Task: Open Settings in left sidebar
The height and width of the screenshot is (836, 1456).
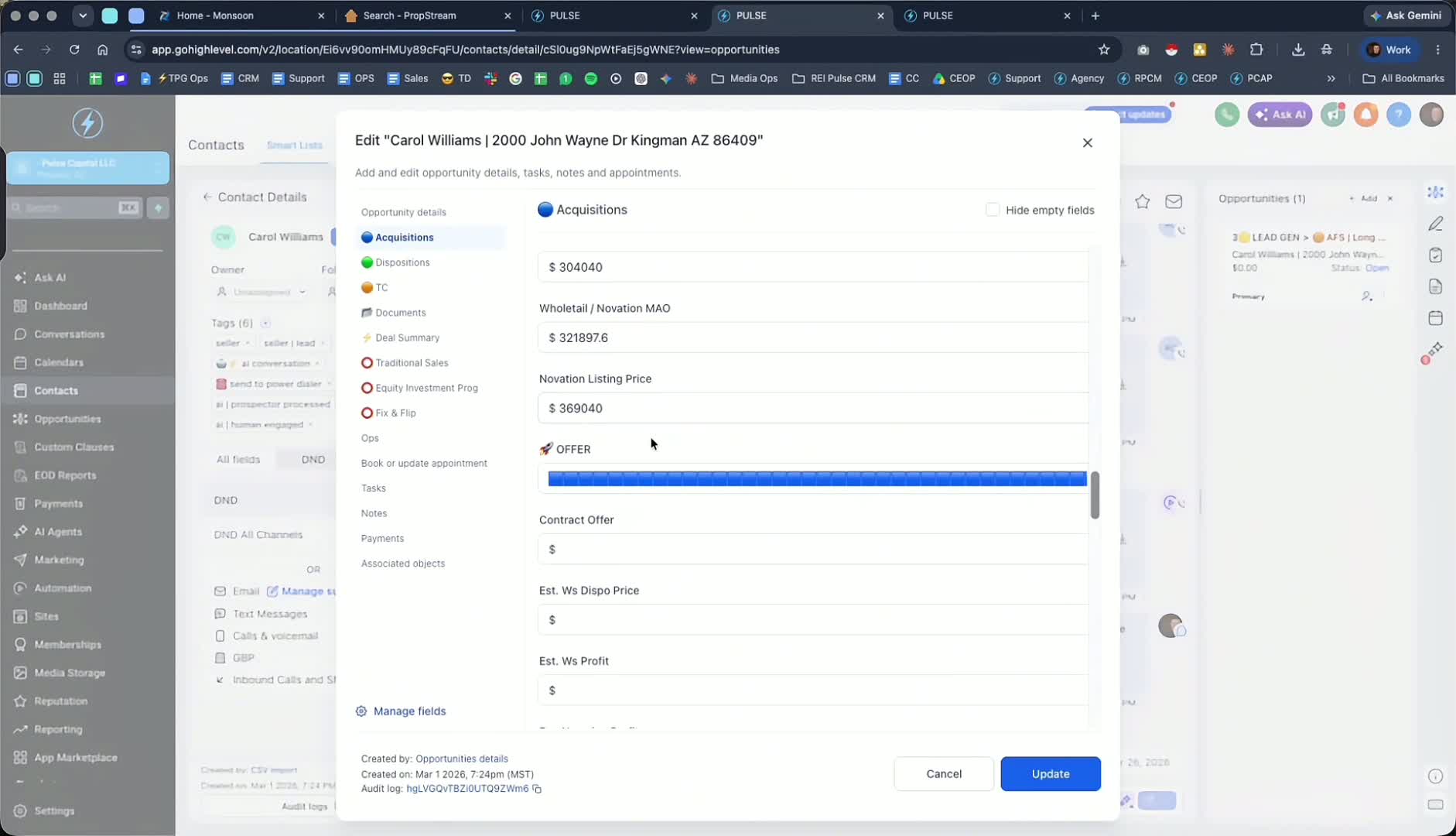Action: tap(54, 811)
